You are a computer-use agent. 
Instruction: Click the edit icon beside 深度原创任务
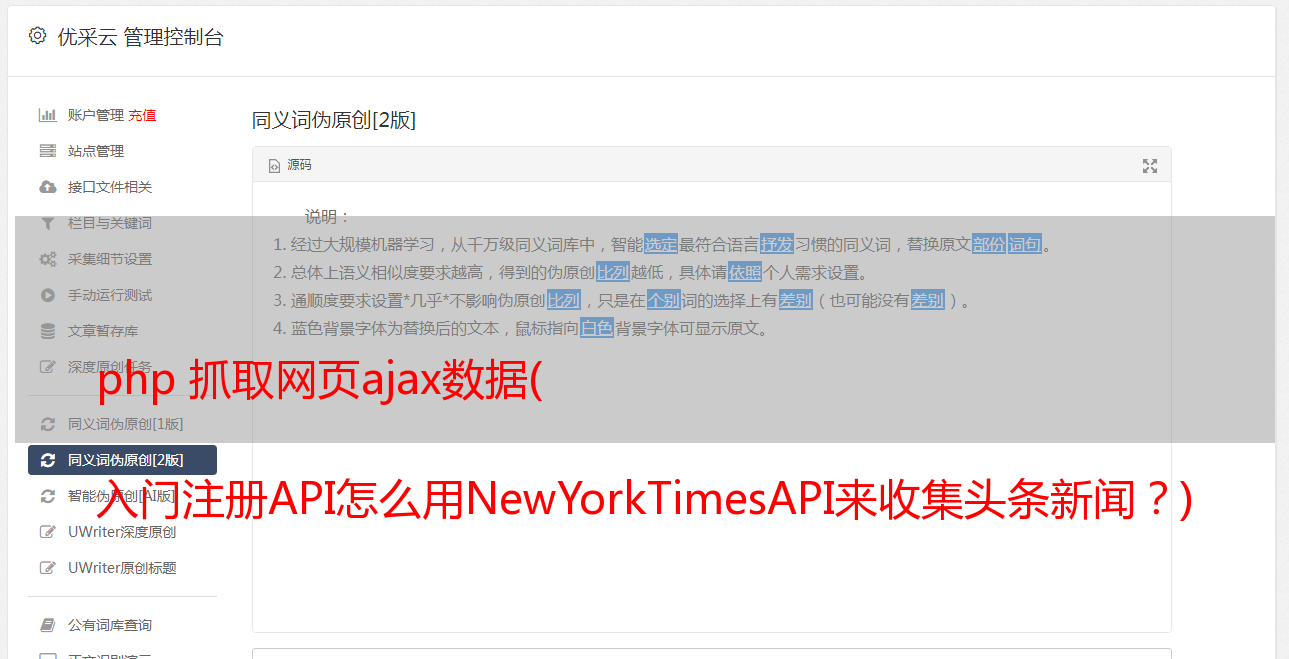(47, 367)
